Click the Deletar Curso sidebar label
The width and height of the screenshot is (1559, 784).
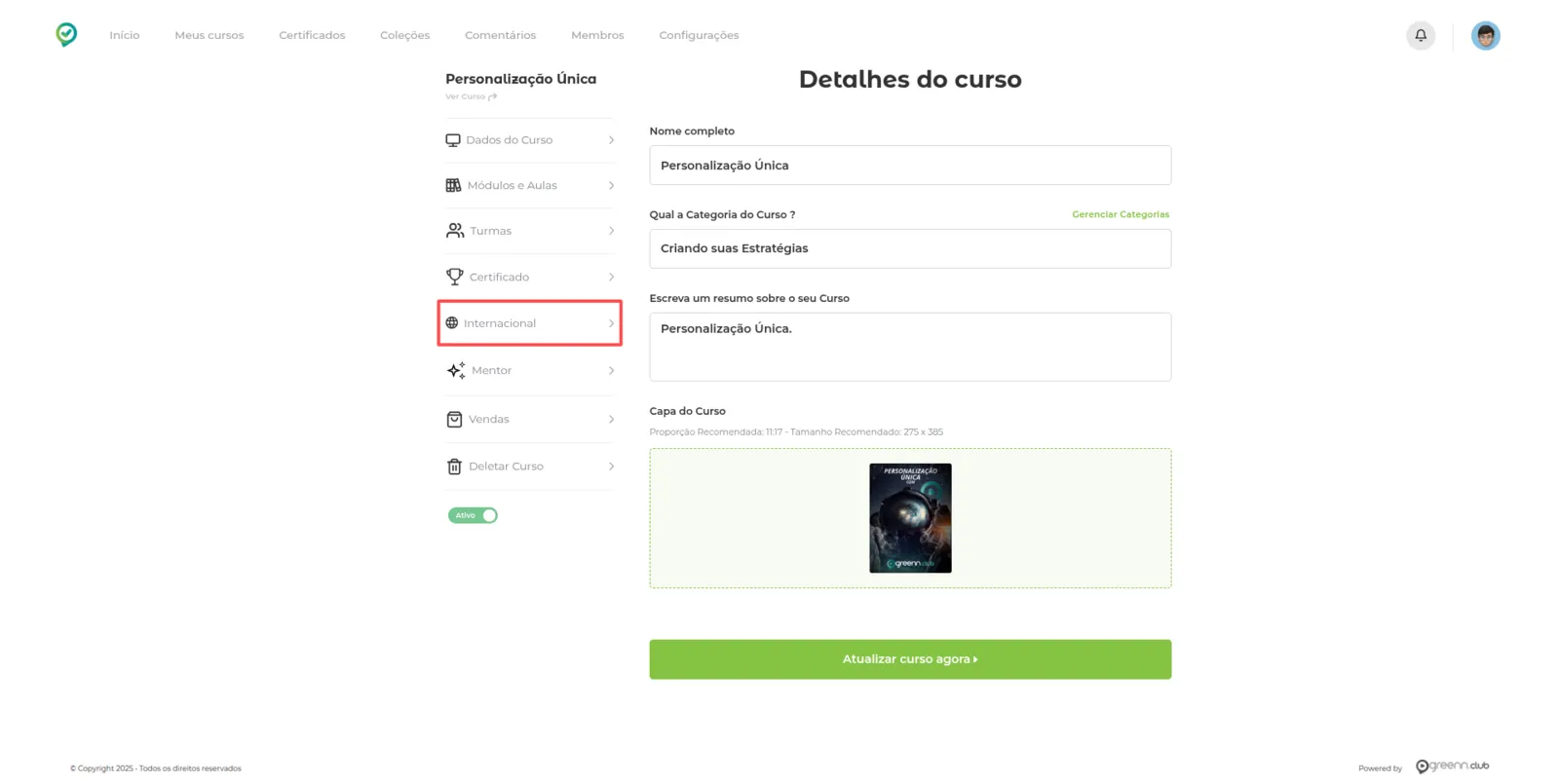(x=506, y=467)
